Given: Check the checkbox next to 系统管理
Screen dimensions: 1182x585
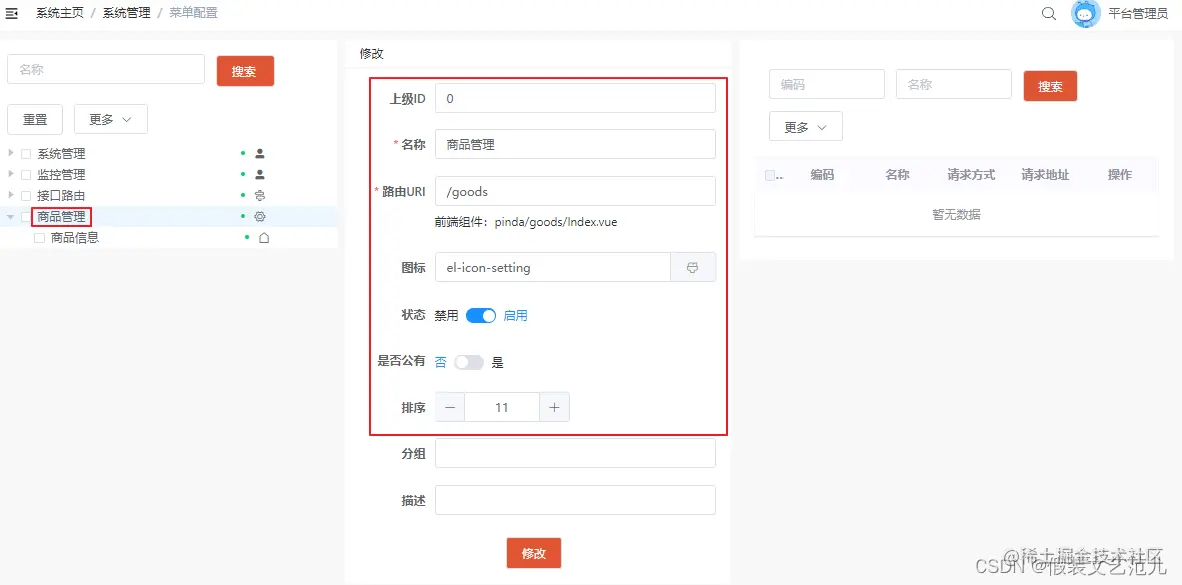Looking at the screenshot, I should point(26,153).
